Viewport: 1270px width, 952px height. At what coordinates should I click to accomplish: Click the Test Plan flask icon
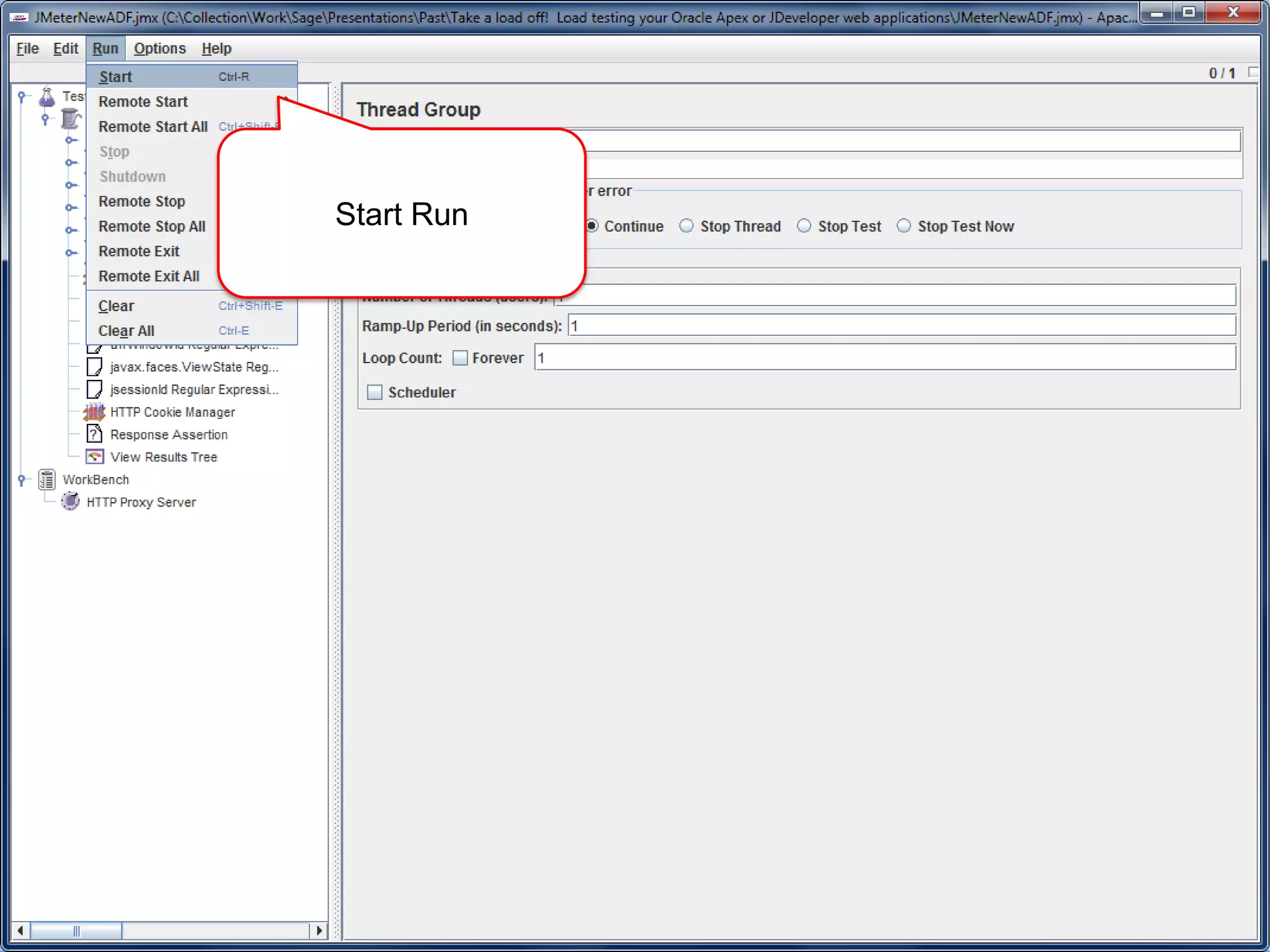pyautogui.click(x=47, y=97)
